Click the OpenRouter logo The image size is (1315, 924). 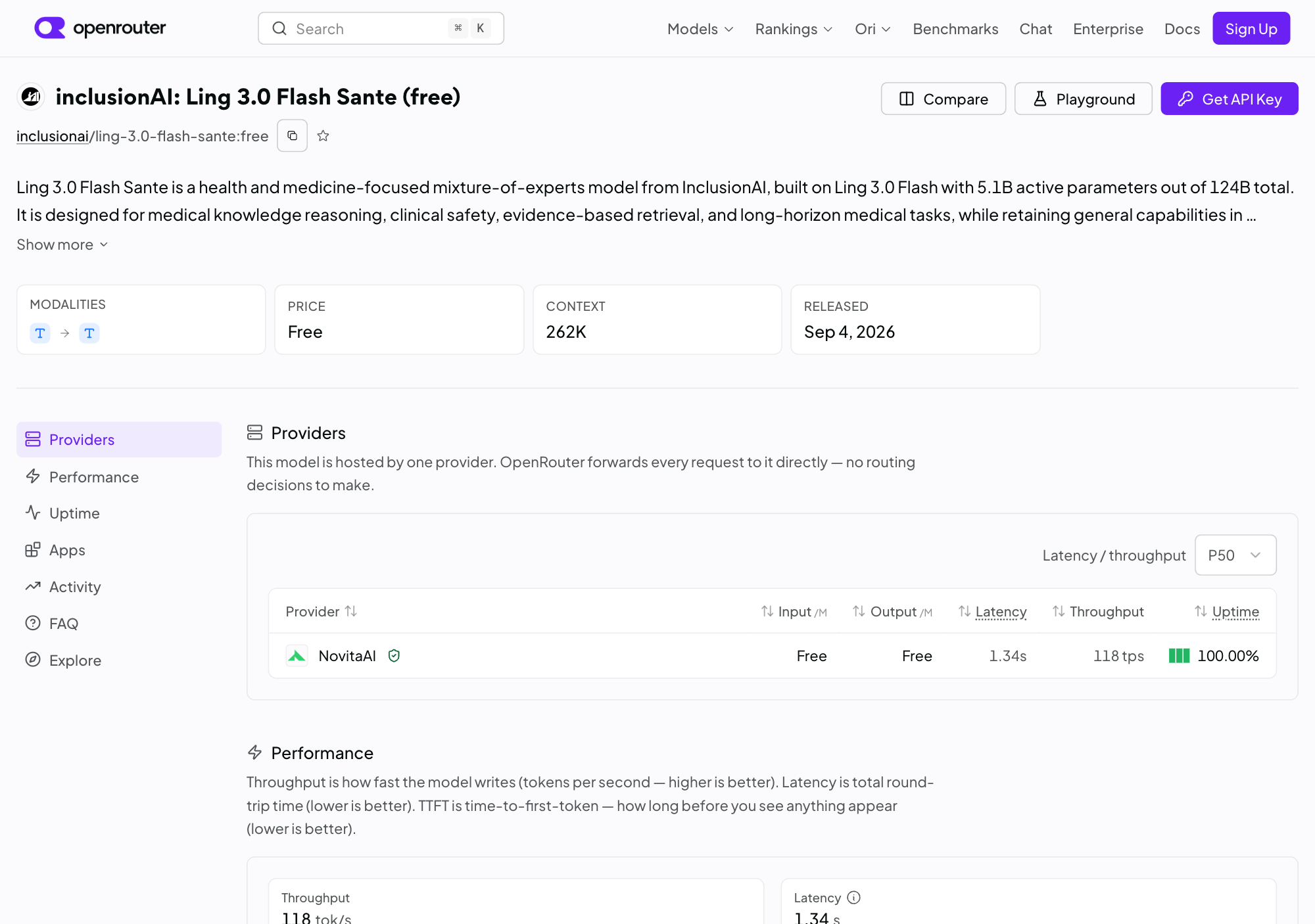(100, 28)
